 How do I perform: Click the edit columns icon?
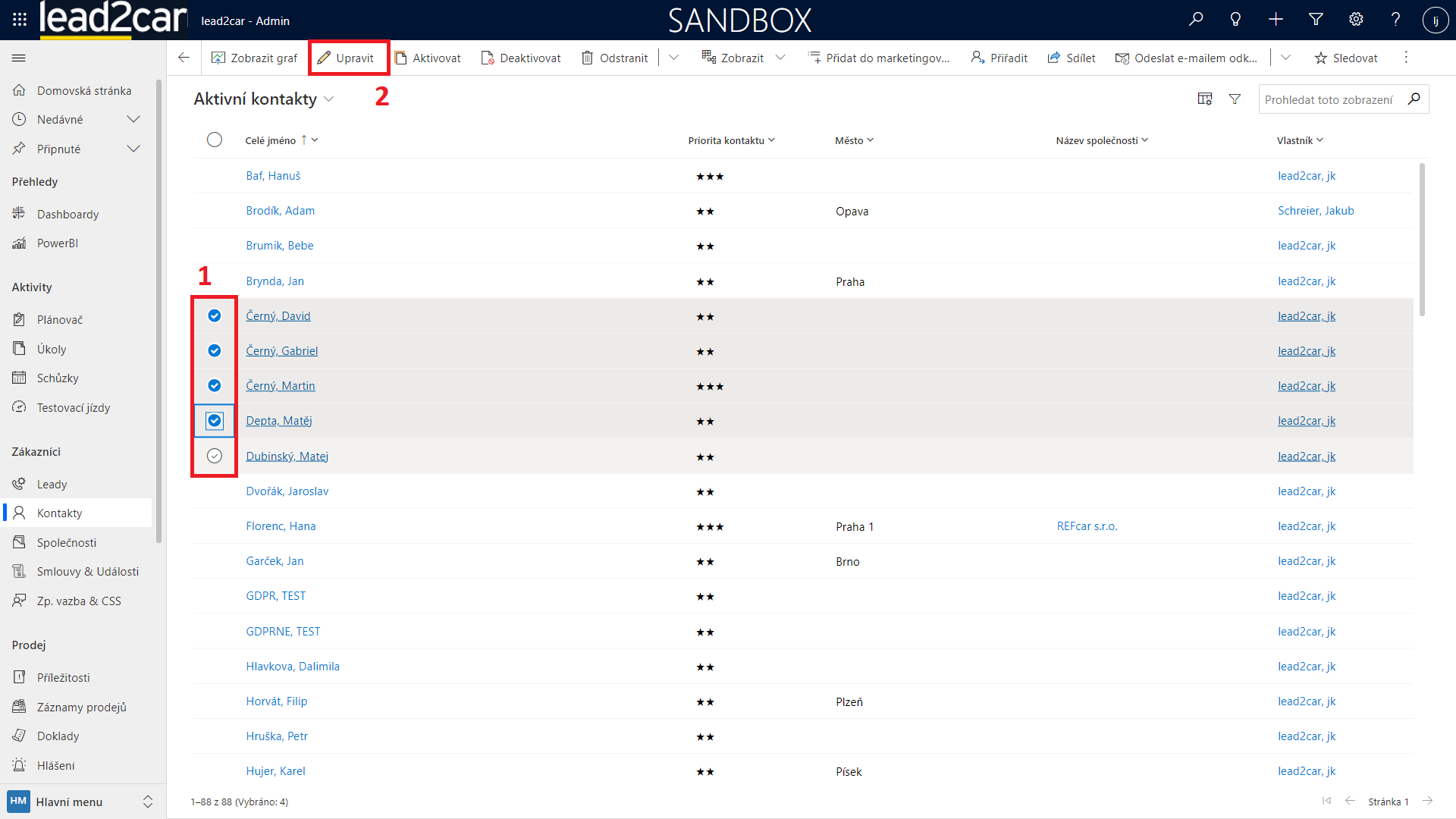1204,99
